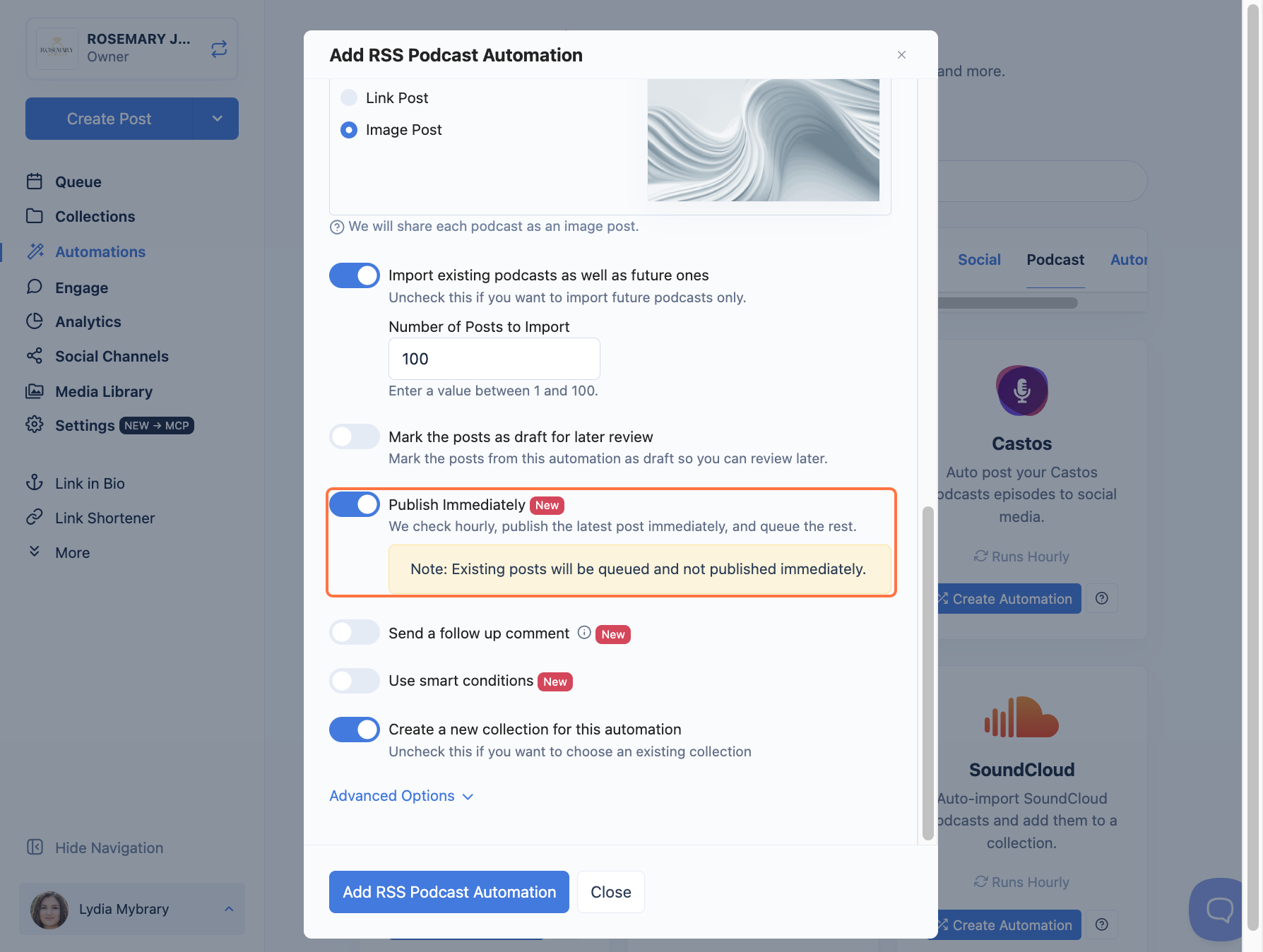The width and height of the screenshot is (1263, 952).
Task: Open Collections folder icon in sidebar
Action: pos(35,216)
